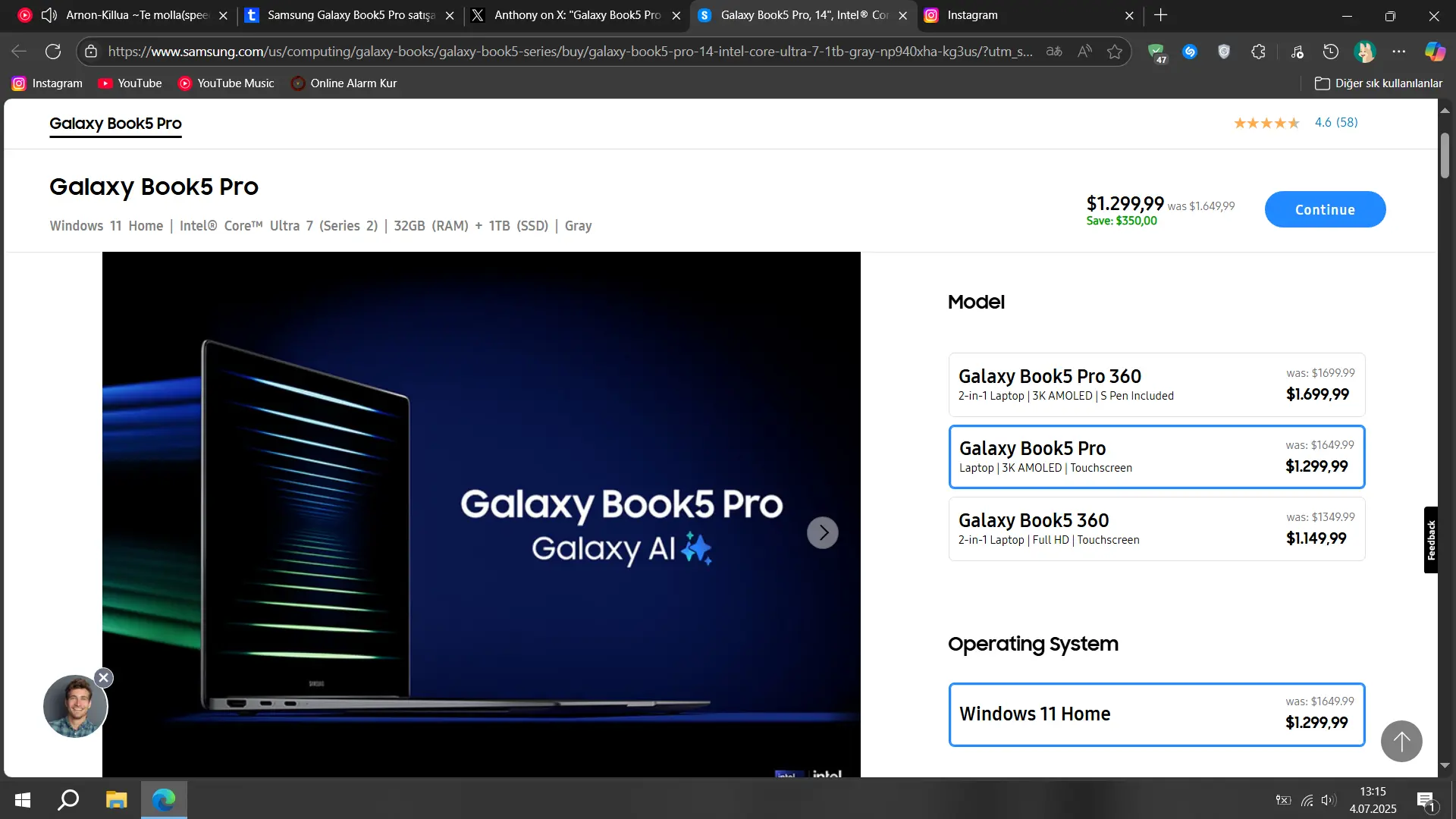Close the Instagram browser tab
Screen dimensions: 1456x819
point(1129,15)
